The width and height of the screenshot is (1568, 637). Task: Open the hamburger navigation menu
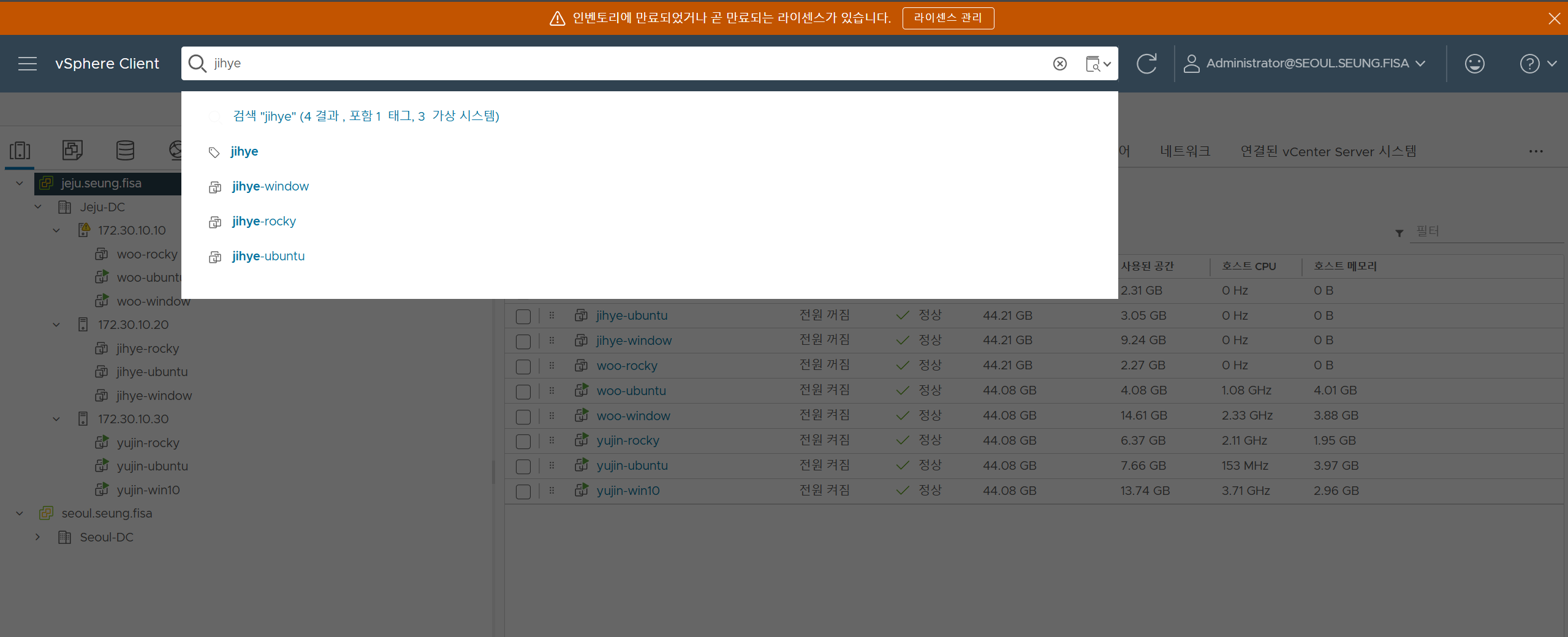pos(28,64)
